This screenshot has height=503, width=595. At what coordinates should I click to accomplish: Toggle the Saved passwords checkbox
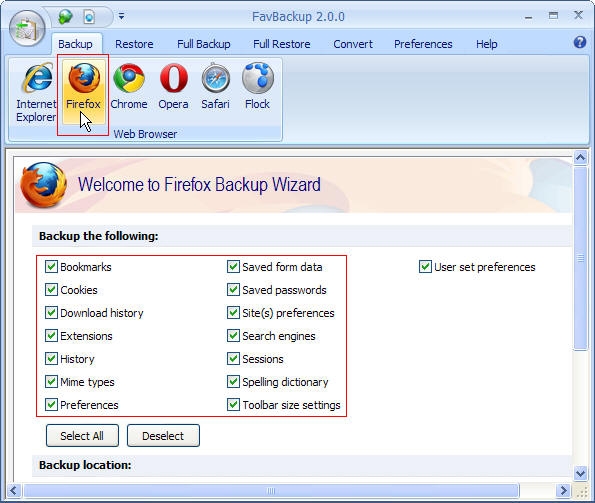point(233,290)
